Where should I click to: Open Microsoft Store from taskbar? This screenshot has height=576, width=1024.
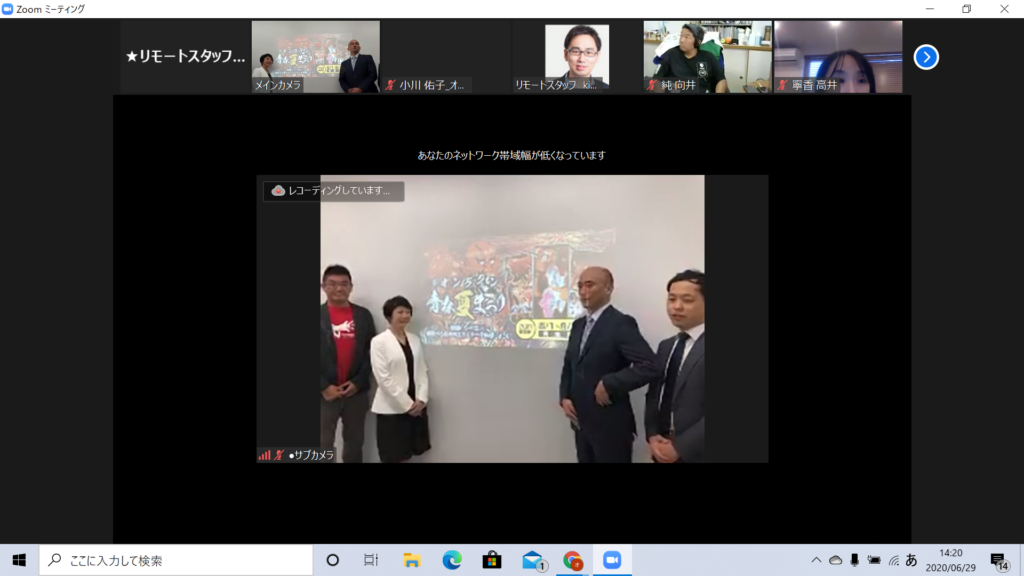(x=491, y=560)
